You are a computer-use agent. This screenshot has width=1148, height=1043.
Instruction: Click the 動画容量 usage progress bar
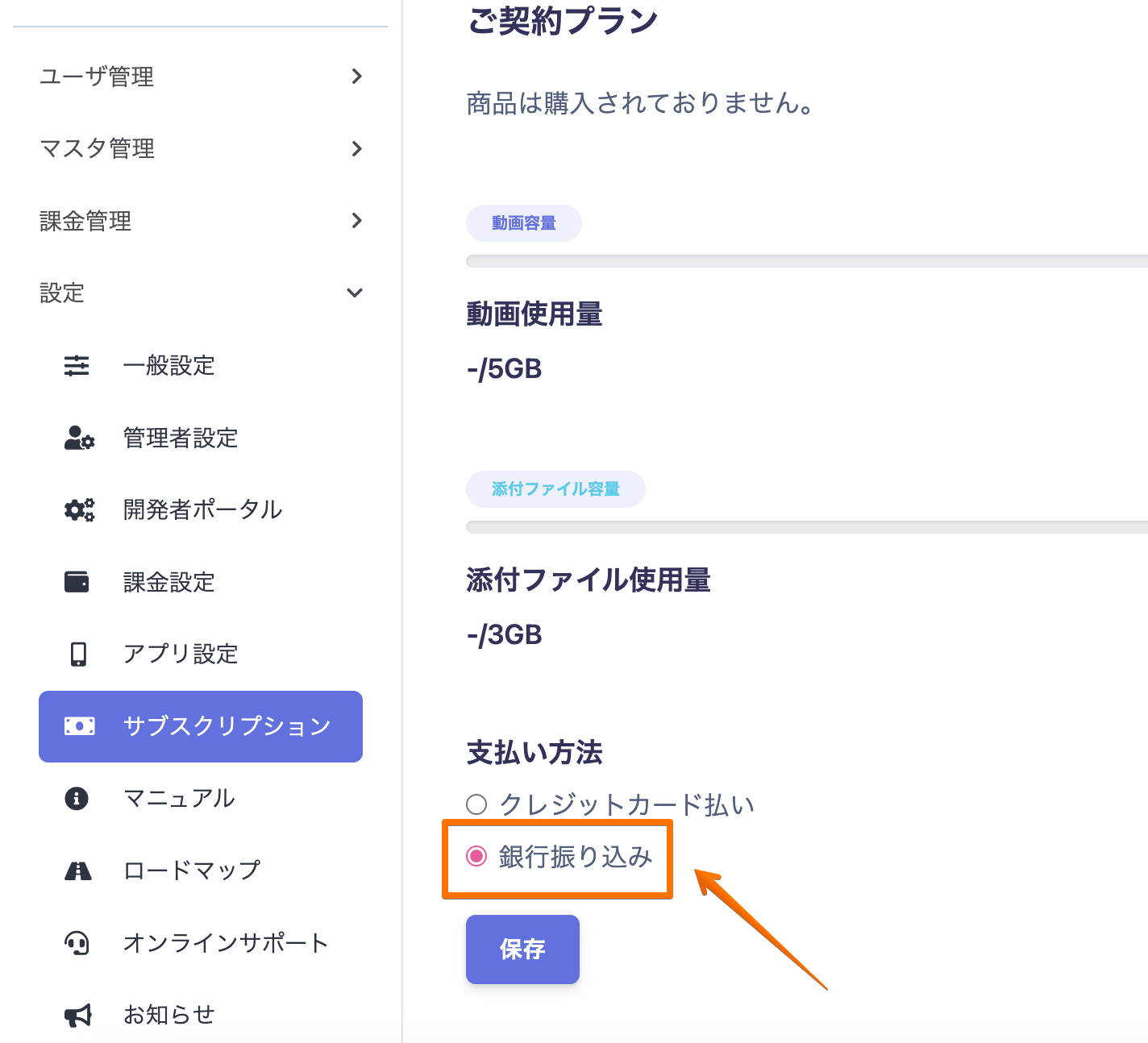(x=806, y=261)
